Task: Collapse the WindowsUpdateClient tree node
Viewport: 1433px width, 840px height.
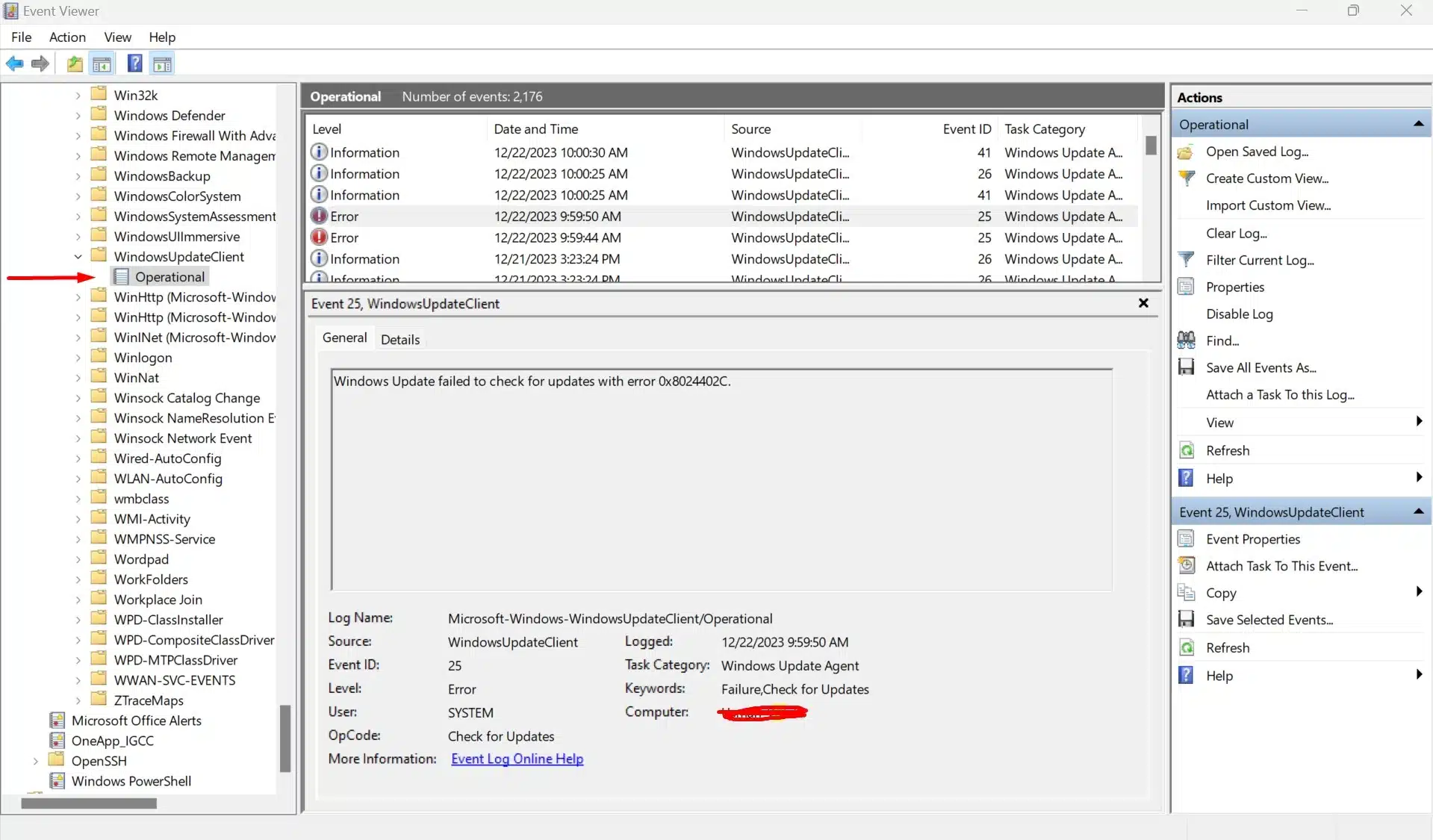Action: pyautogui.click(x=78, y=255)
